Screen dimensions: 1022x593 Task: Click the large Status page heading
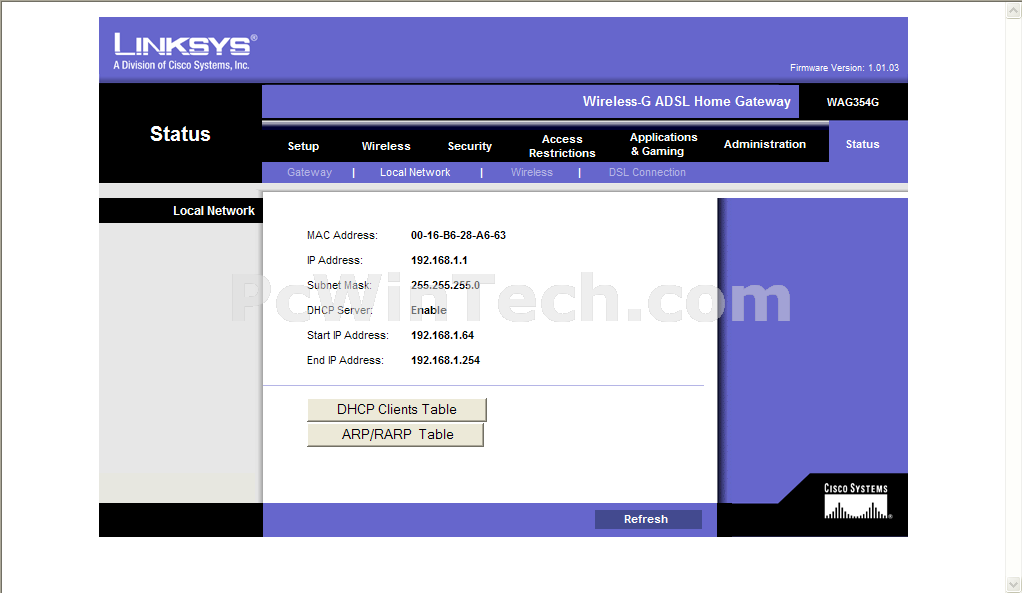tap(180, 134)
